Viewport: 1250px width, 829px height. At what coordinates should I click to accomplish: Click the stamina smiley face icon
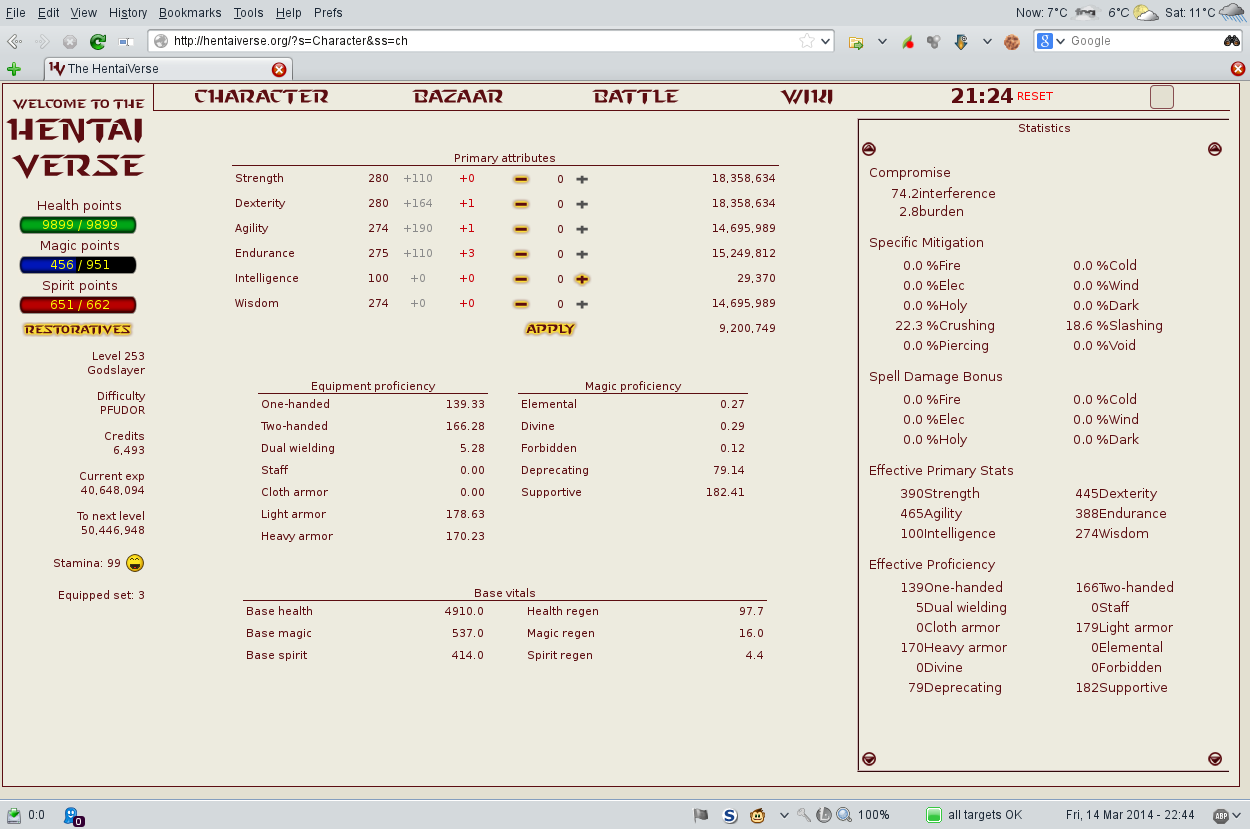(135, 563)
